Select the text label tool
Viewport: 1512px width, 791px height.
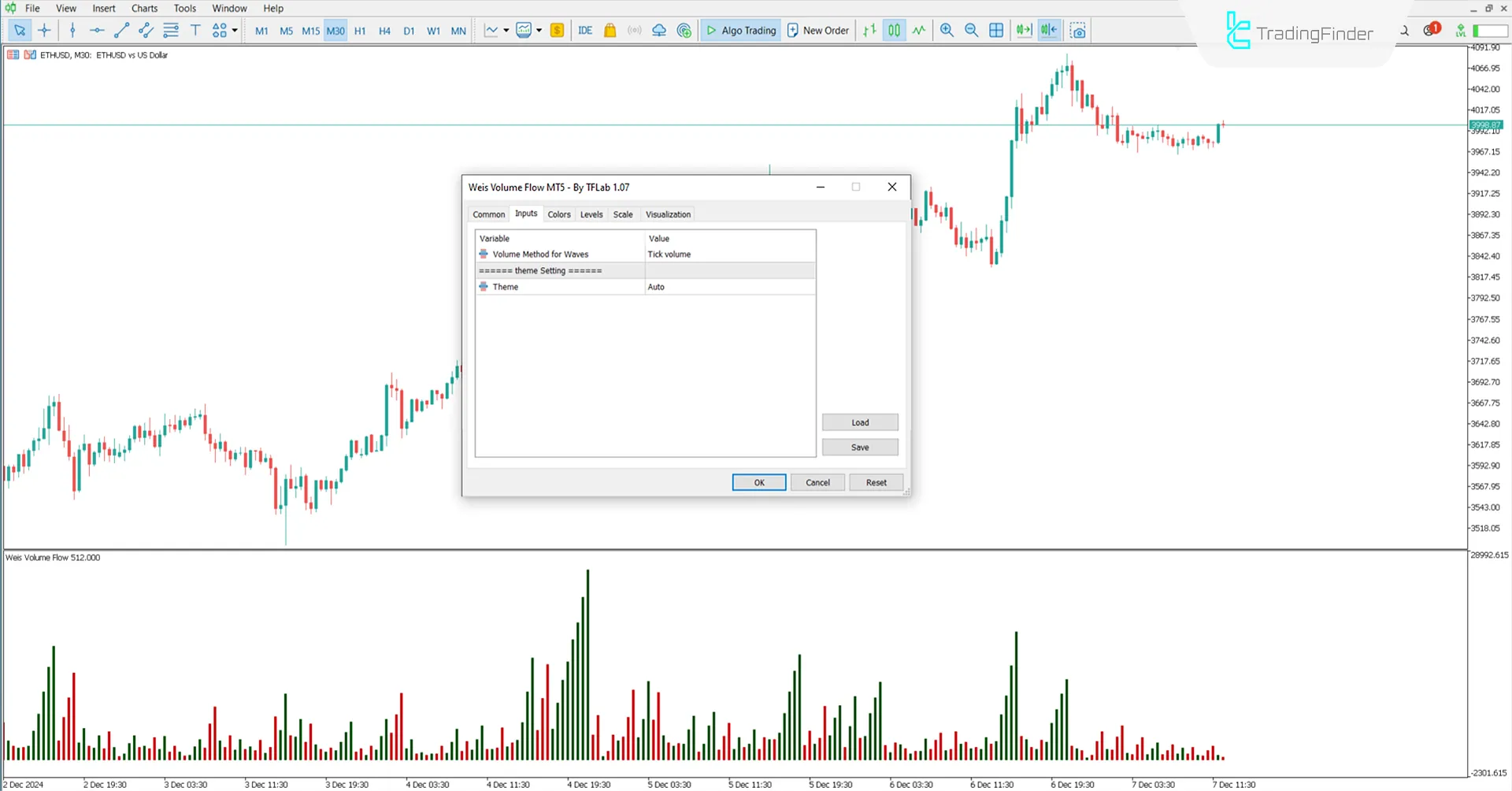tap(195, 31)
